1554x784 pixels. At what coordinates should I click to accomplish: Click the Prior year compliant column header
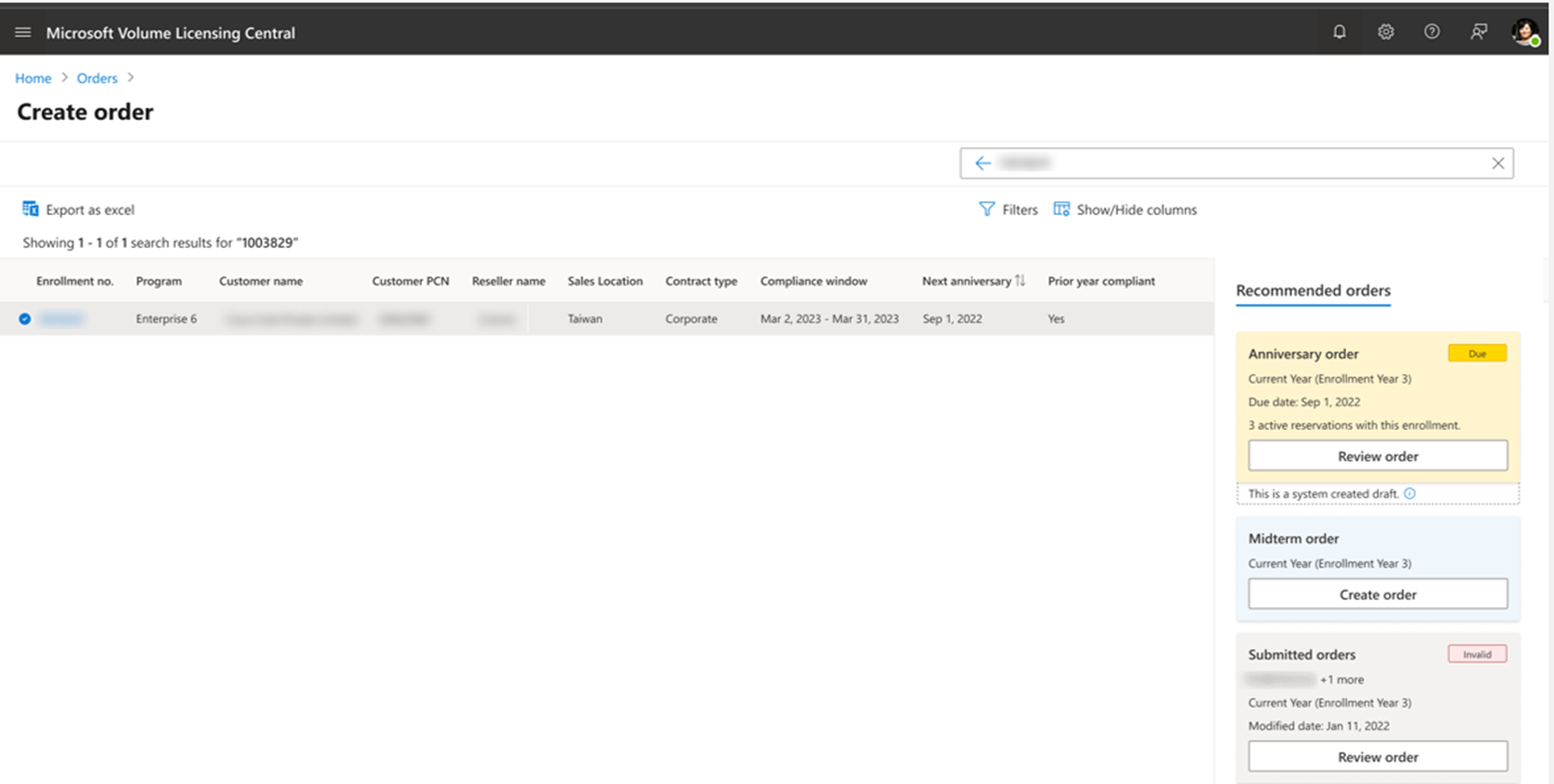coord(1101,280)
